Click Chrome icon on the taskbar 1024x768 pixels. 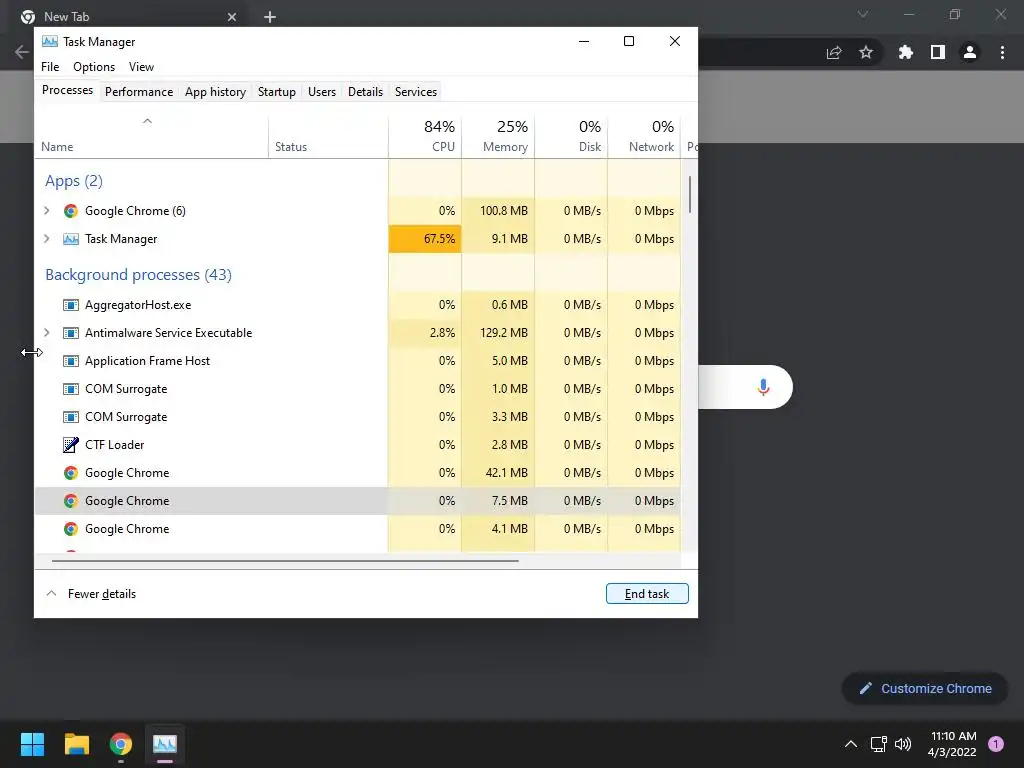(121, 744)
